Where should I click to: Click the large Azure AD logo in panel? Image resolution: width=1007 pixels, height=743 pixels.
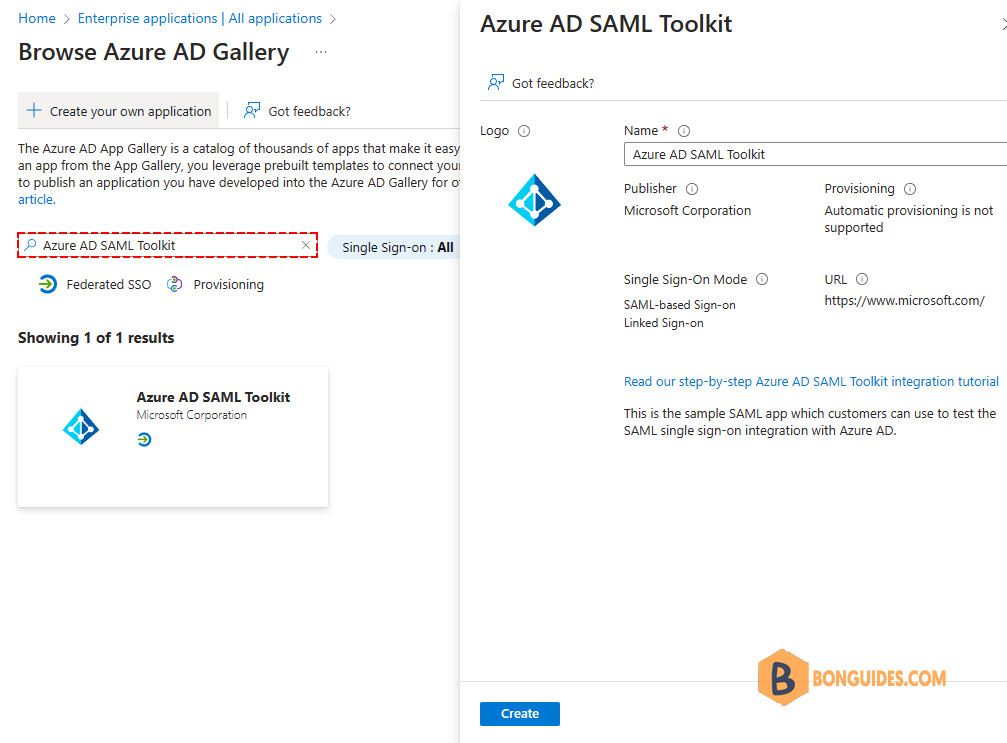pos(534,200)
